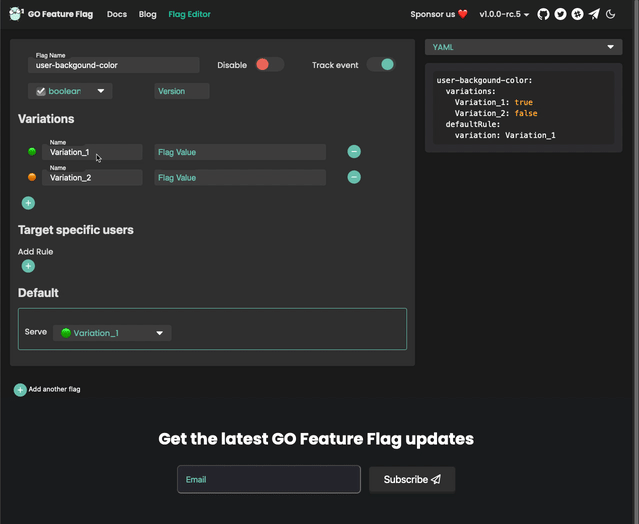The width and height of the screenshot is (639, 524).
Task: Add a targeting rule with plus icon
Action: [x=28, y=266]
